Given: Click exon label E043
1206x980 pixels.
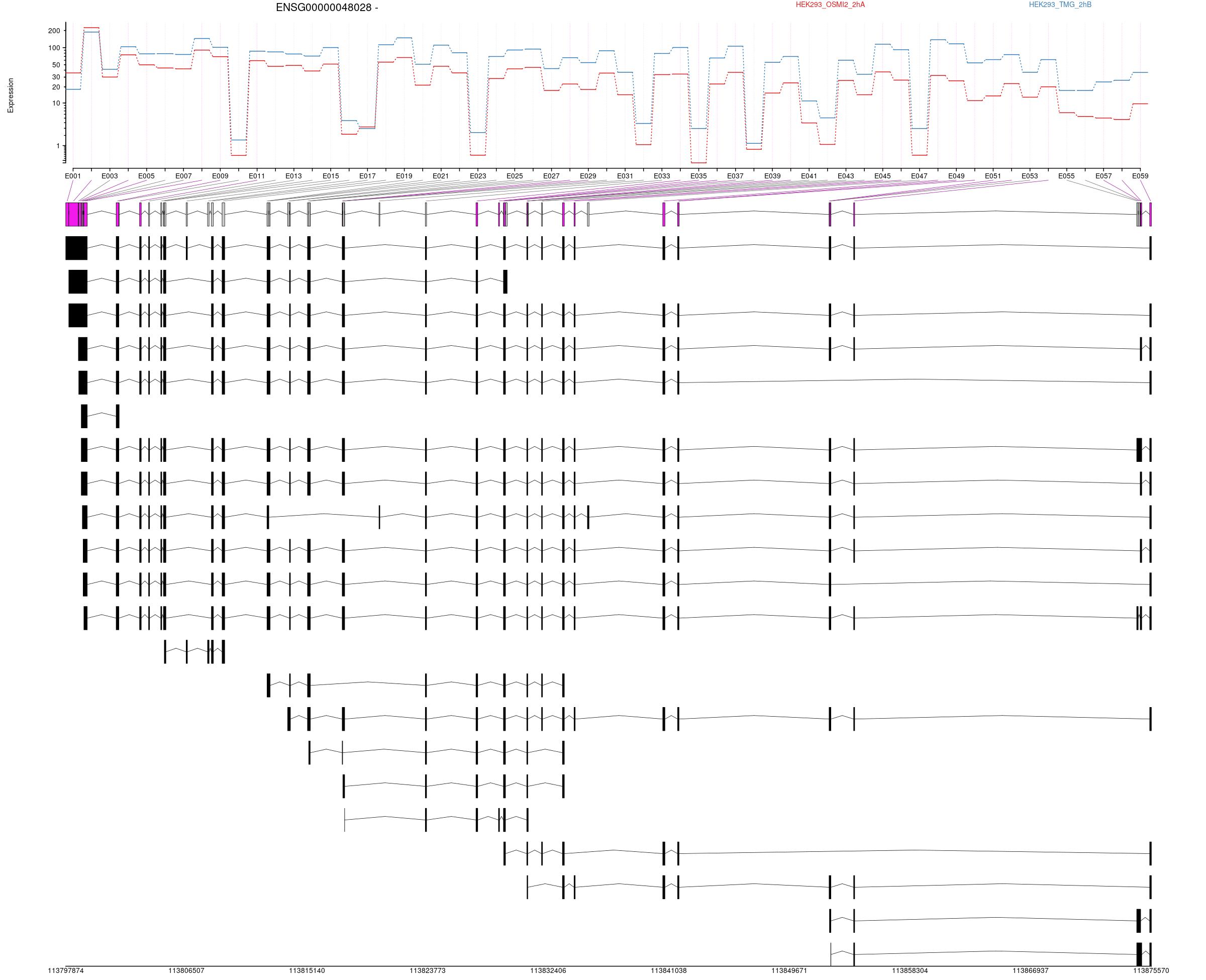Looking at the screenshot, I should (x=846, y=176).
